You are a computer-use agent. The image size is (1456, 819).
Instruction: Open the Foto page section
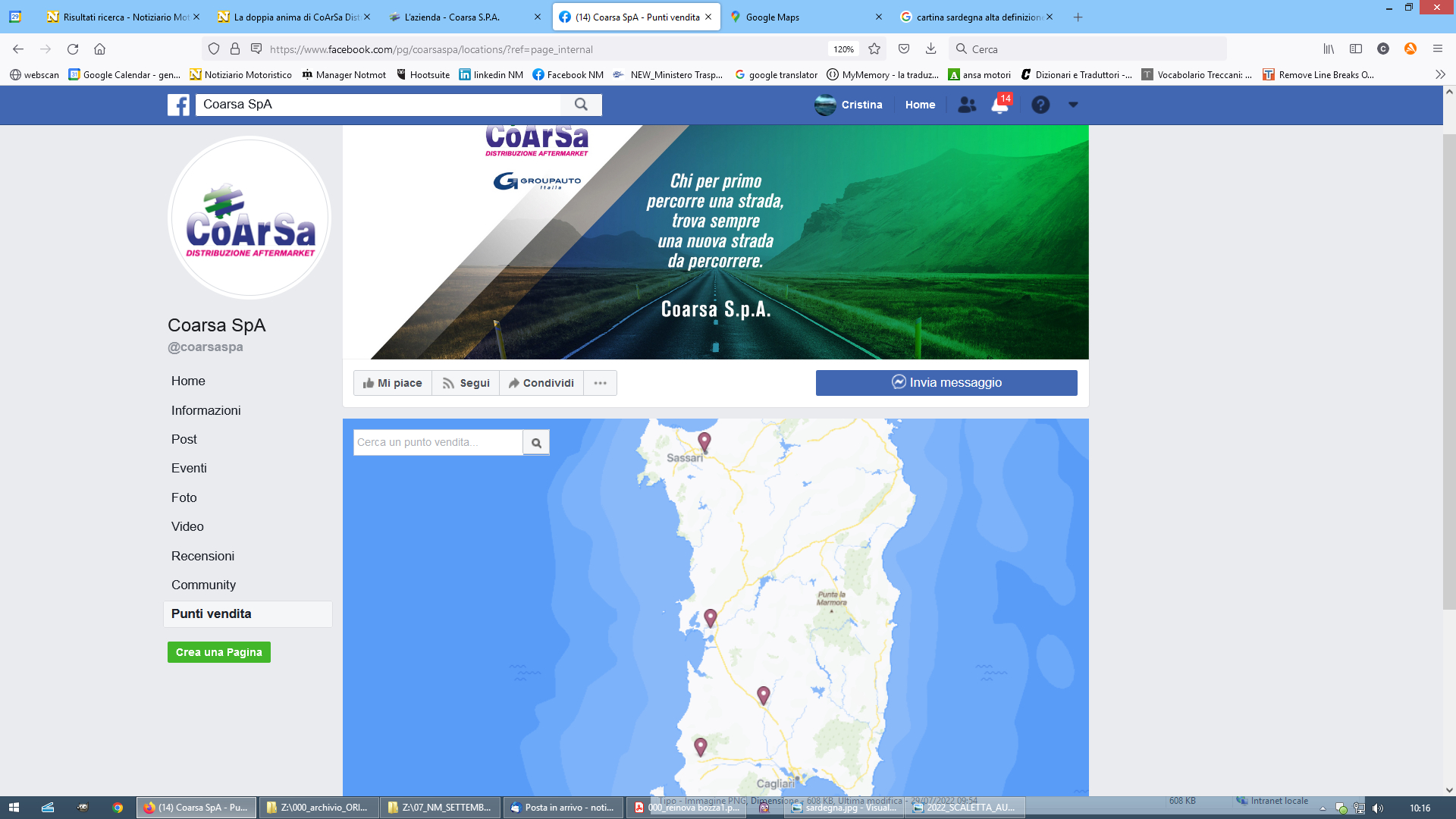[x=184, y=497]
